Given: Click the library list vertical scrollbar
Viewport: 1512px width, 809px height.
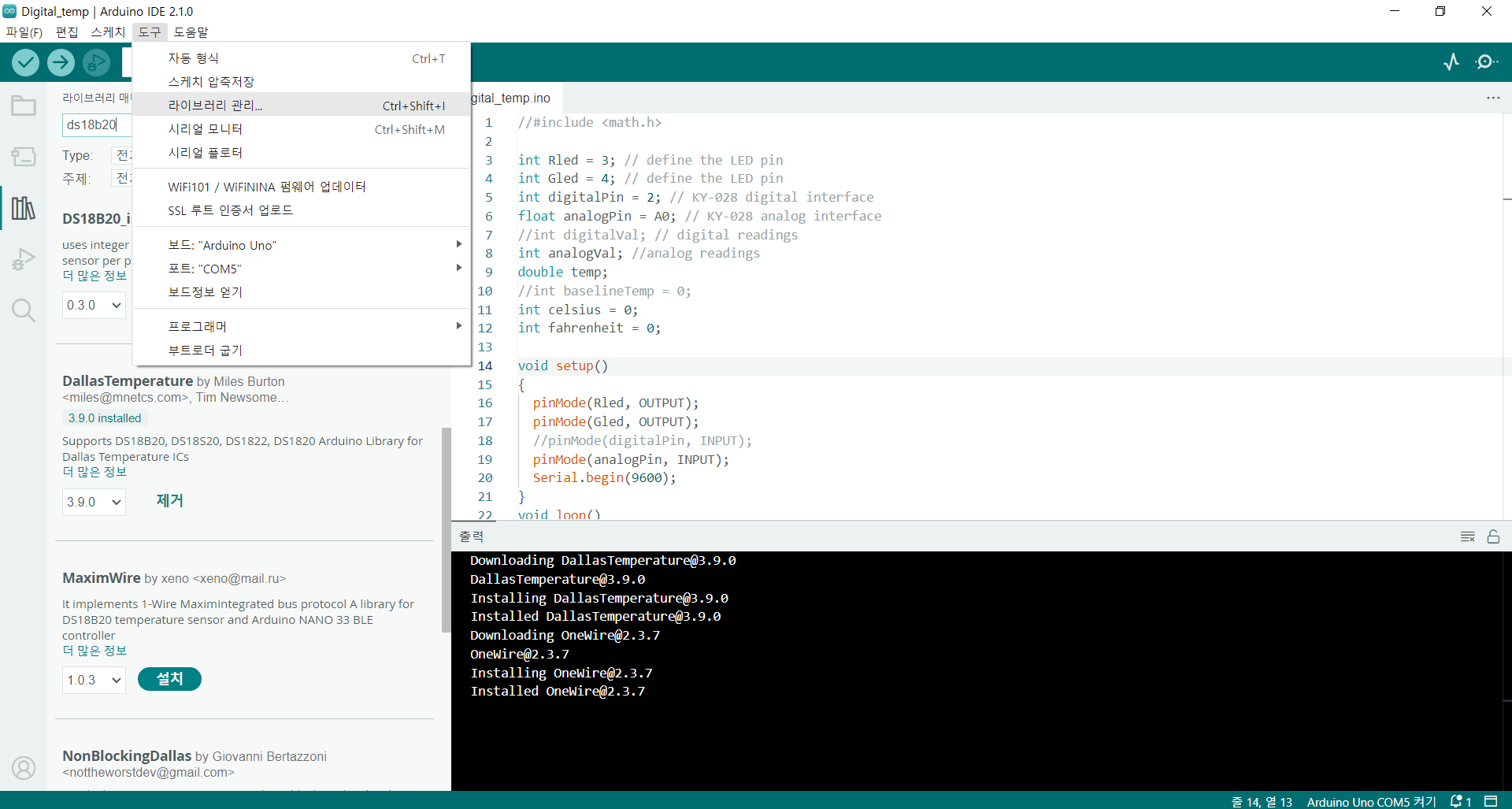Looking at the screenshot, I should click(447, 529).
